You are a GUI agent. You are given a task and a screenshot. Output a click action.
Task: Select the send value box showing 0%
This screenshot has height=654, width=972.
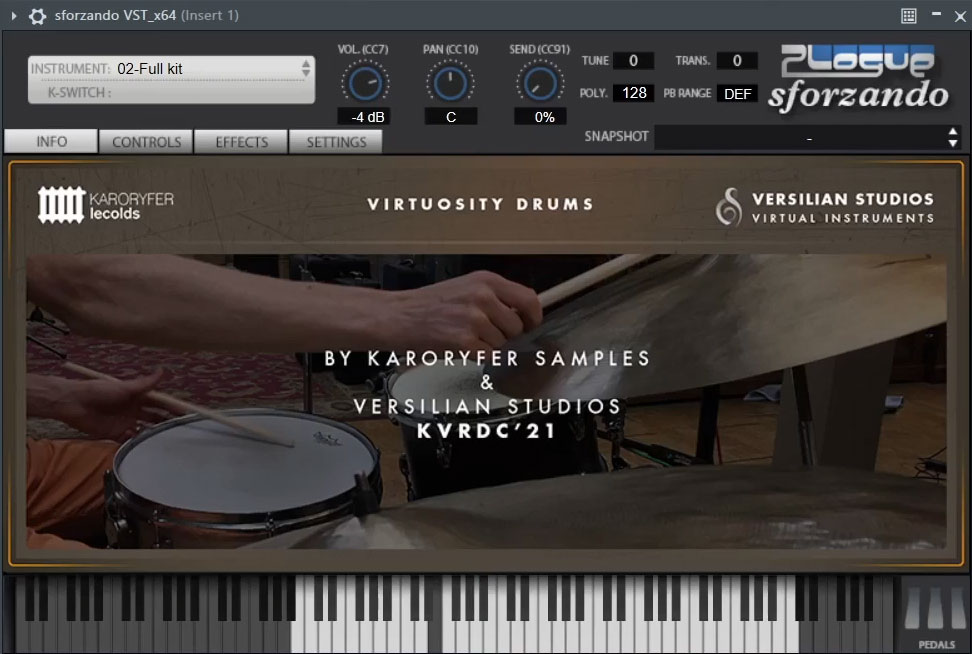(x=540, y=117)
